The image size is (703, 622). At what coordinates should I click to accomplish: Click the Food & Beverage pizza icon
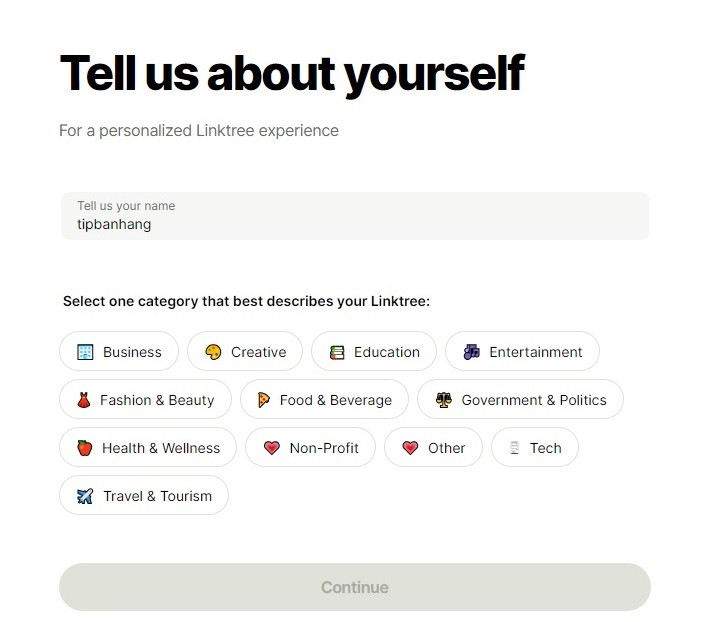tap(264, 400)
